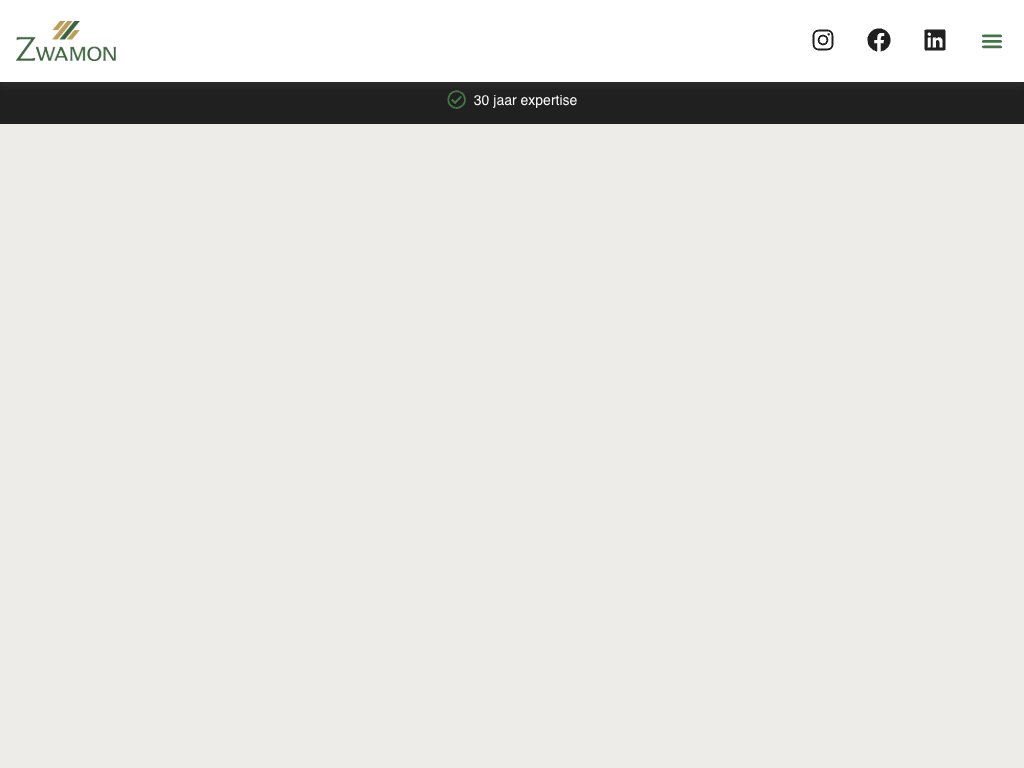This screenshot has height=768, width=1024.
Task: Click the 'in' letters of LinkedIn icon
Action: [935, 41]
